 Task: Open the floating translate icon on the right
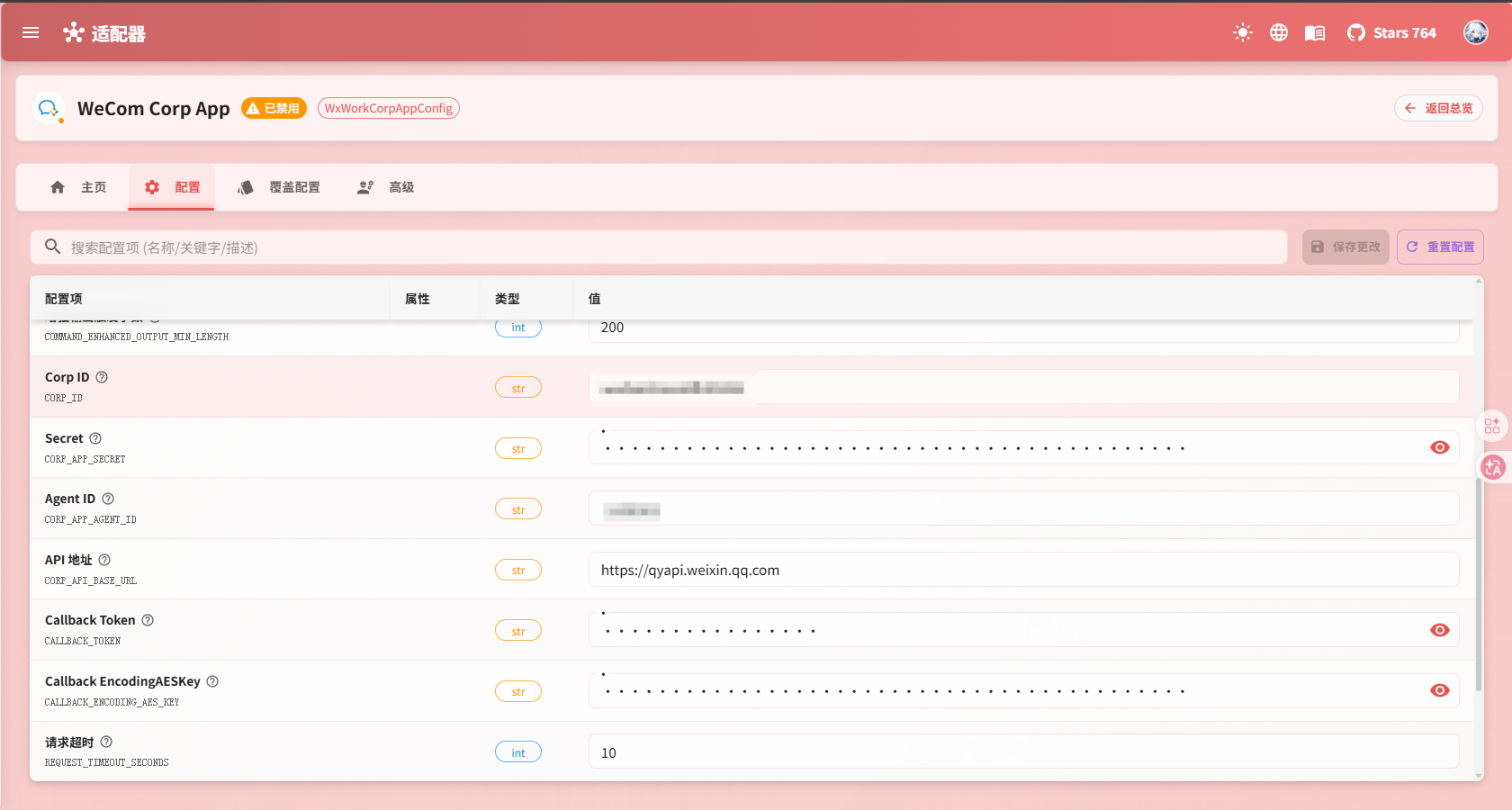click(1492, 468)
